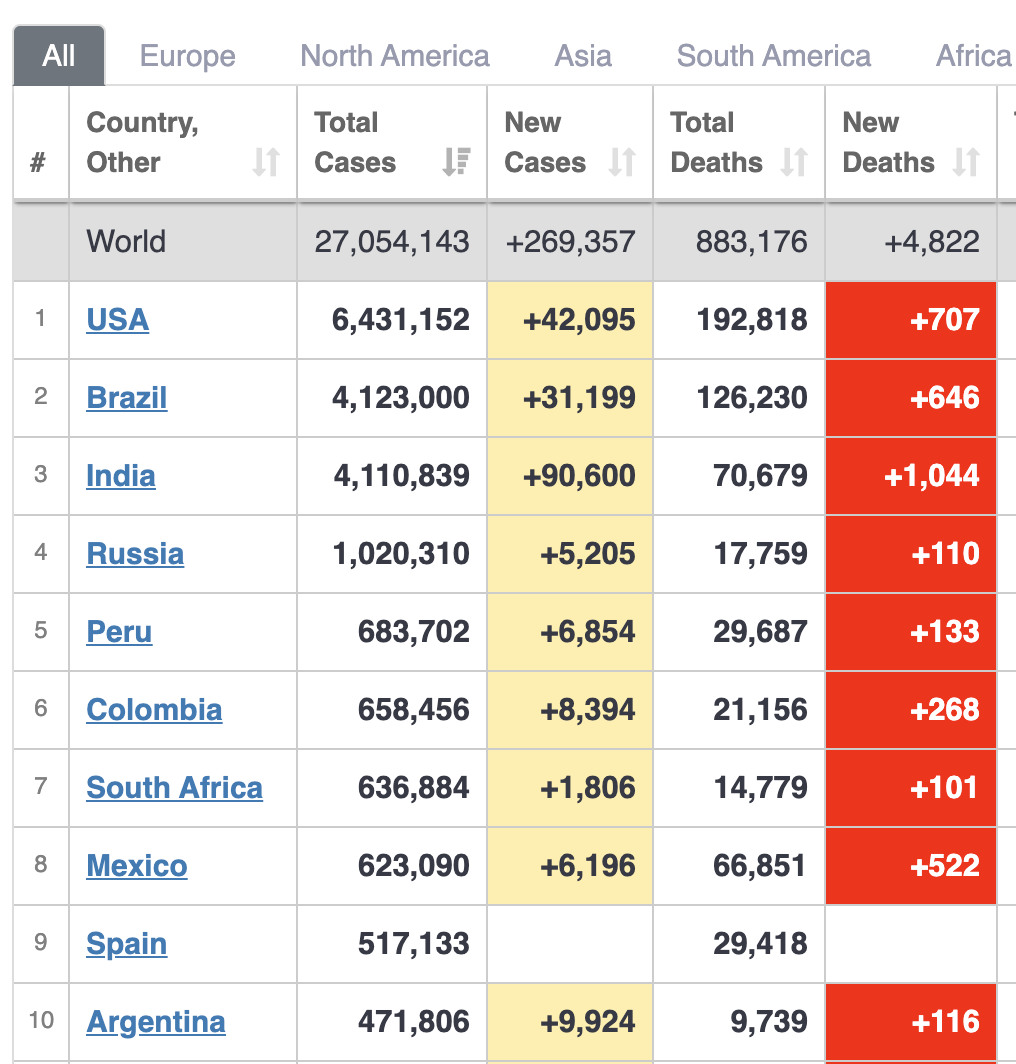Sort by Total Deaths sort arrows
Image resolution: width=1016 pixels, height=1064 pixels.
[794, 162]
